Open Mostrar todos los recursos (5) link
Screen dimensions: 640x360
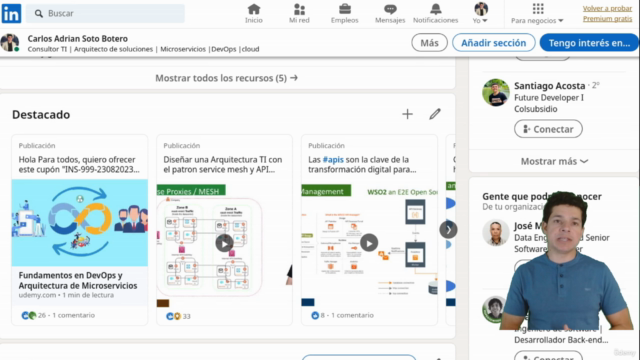pos(227,78)
